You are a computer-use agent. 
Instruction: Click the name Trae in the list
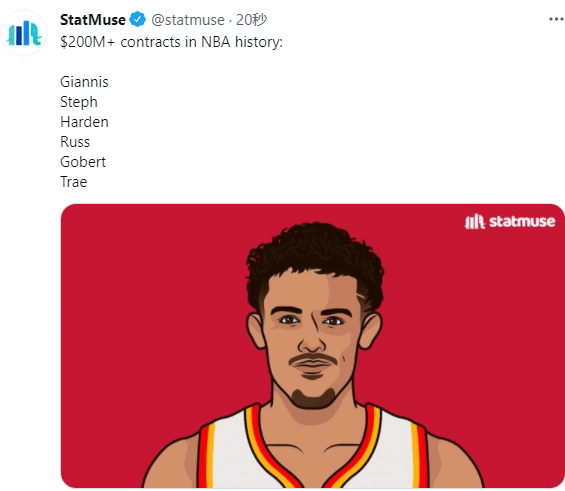[74, 182]
